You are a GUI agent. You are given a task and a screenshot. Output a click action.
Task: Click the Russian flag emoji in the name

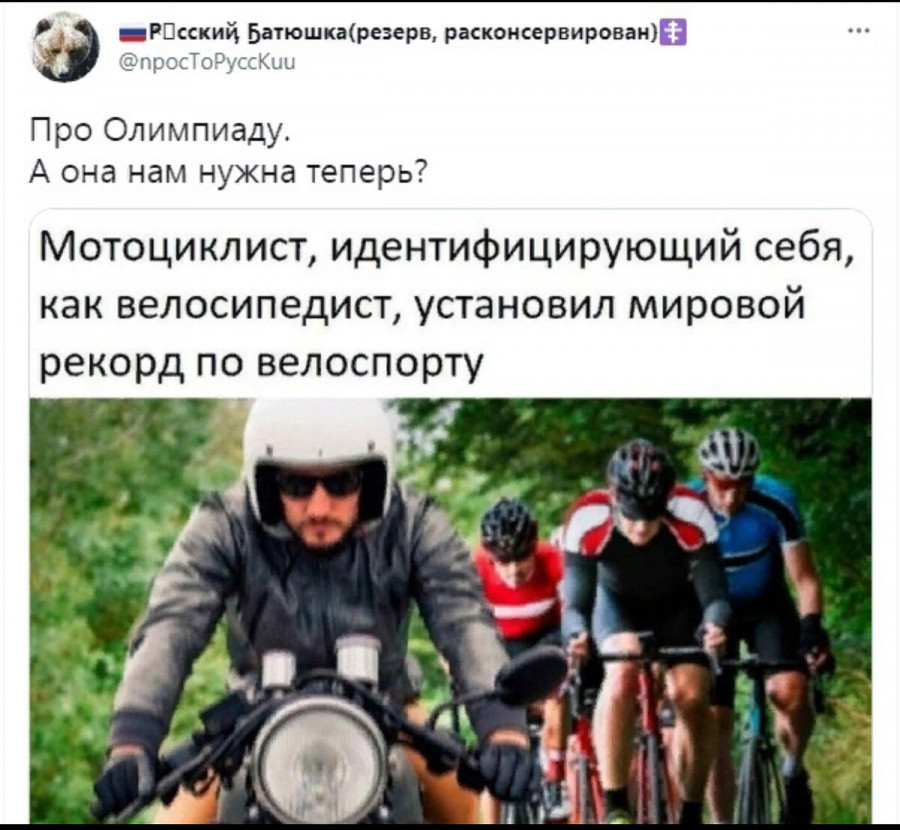(133, 36)
